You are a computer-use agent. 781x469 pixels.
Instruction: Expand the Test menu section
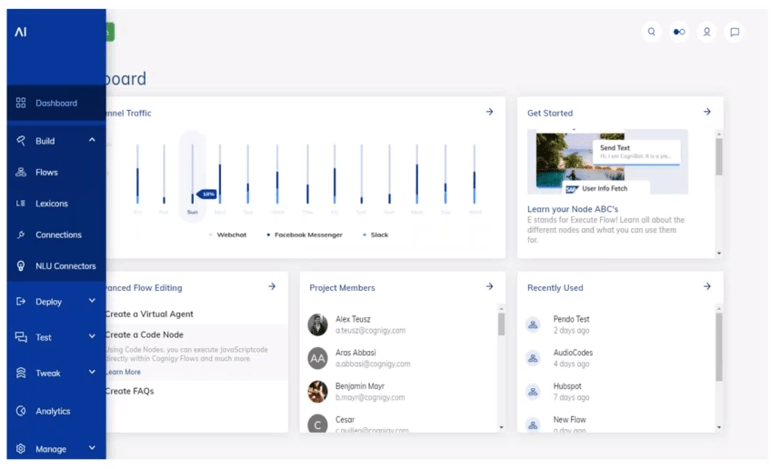click(x=92, y=337)
